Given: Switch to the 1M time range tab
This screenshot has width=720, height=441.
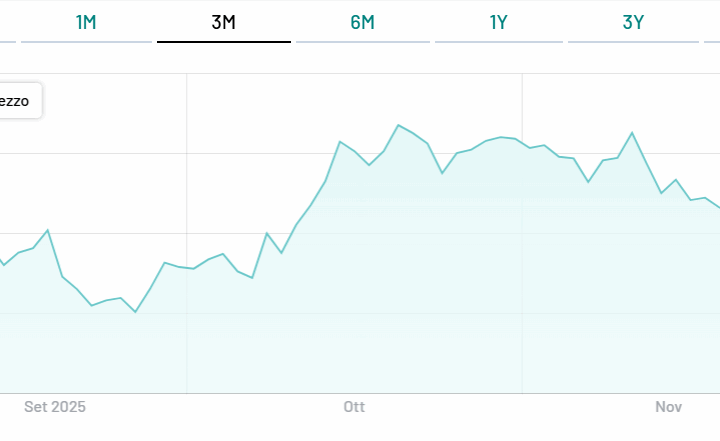Looking at the screenshot, I should (x=86, y=22).
